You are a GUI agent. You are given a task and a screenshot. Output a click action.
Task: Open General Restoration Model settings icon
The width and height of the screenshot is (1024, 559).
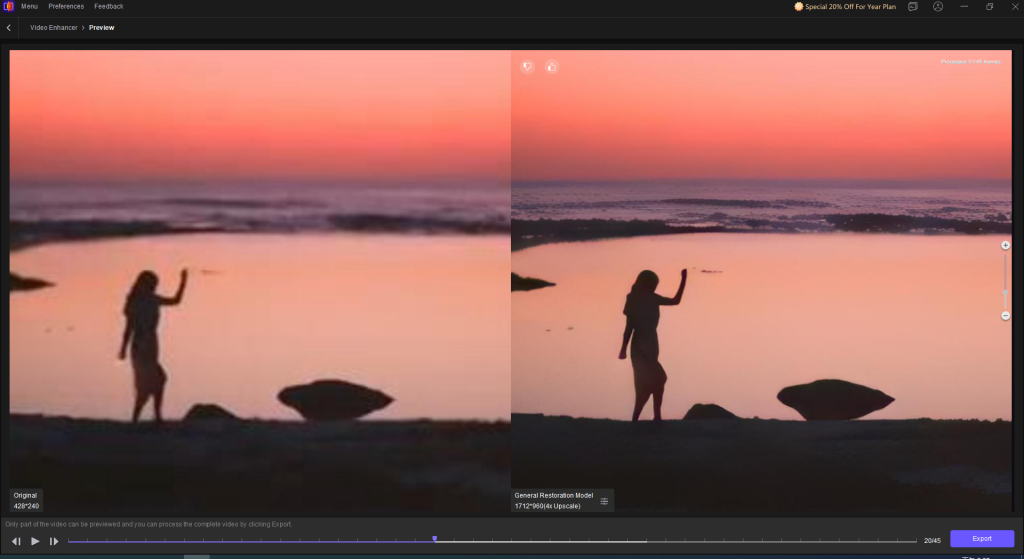(604, 502)
